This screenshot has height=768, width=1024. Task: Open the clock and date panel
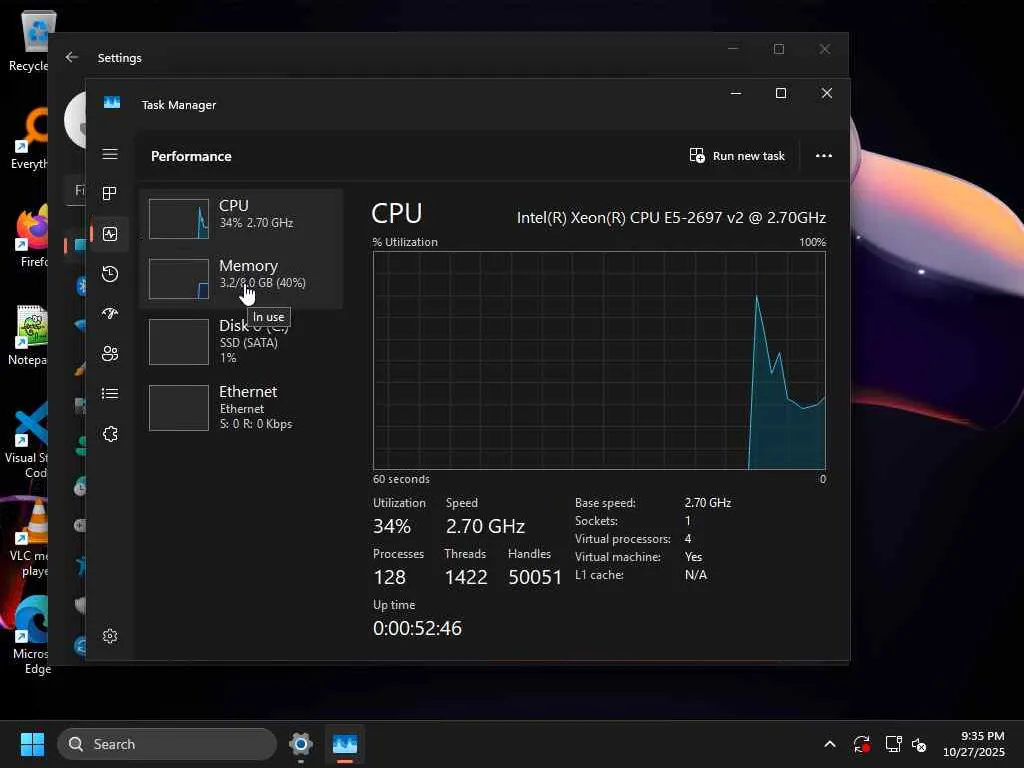click(974, 744)
